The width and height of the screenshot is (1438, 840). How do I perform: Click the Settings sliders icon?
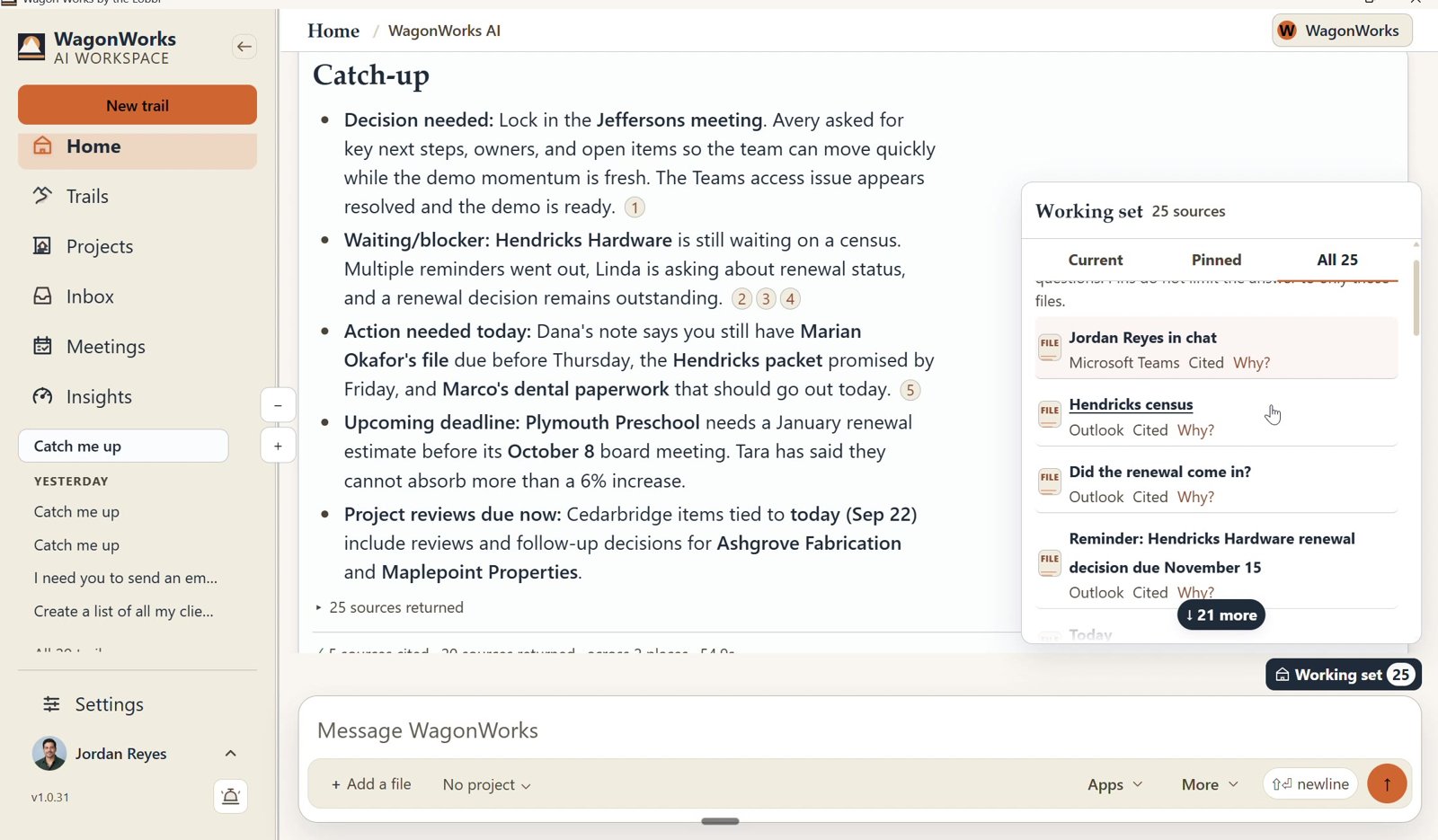tap(52, 704)
